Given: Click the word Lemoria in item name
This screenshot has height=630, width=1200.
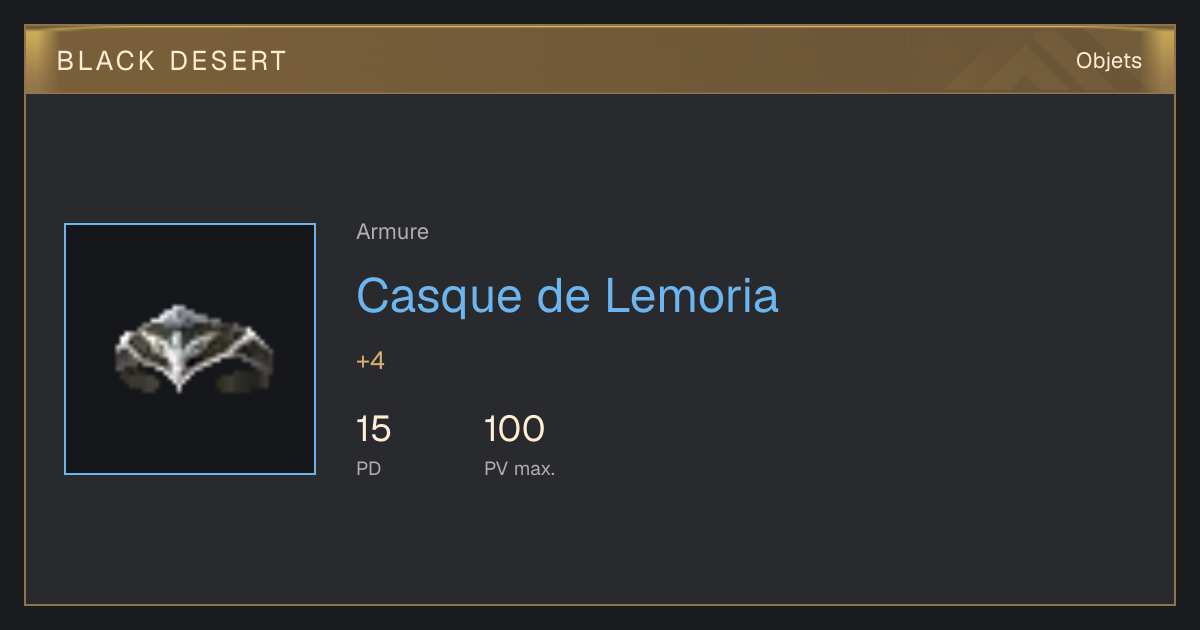Looking at the screenshot, I should [692, 296].
